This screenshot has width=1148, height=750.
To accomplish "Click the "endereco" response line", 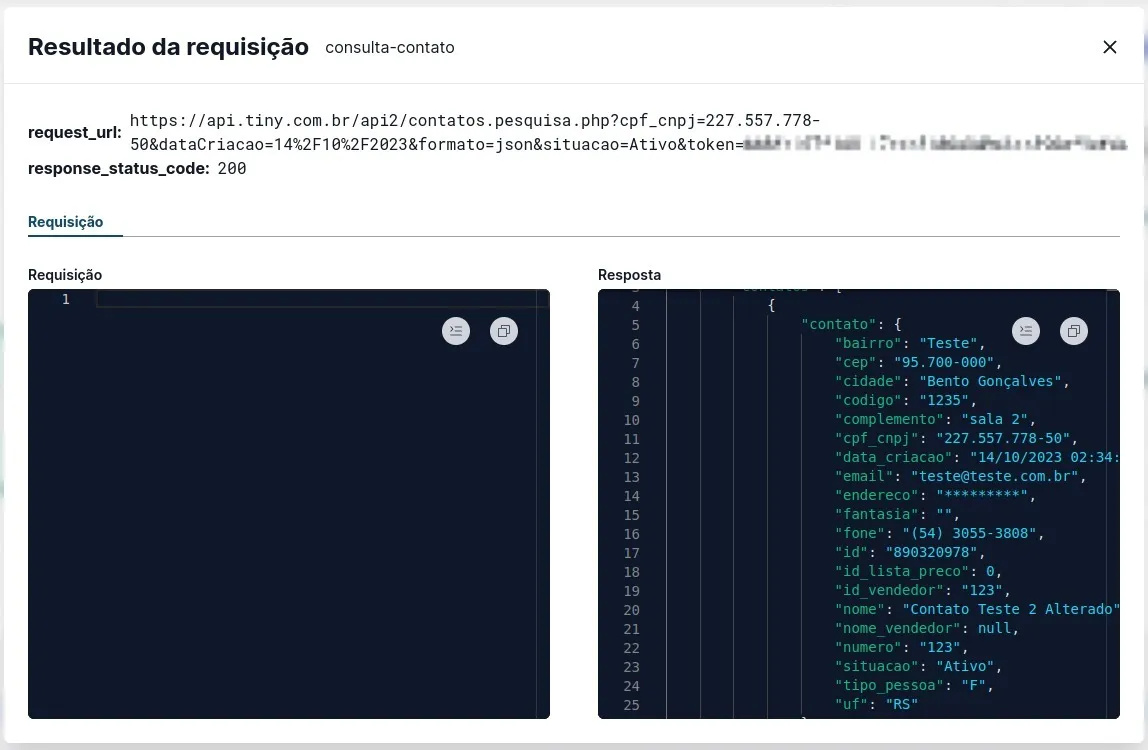I will pyautogui.click(x=935, y=496).
